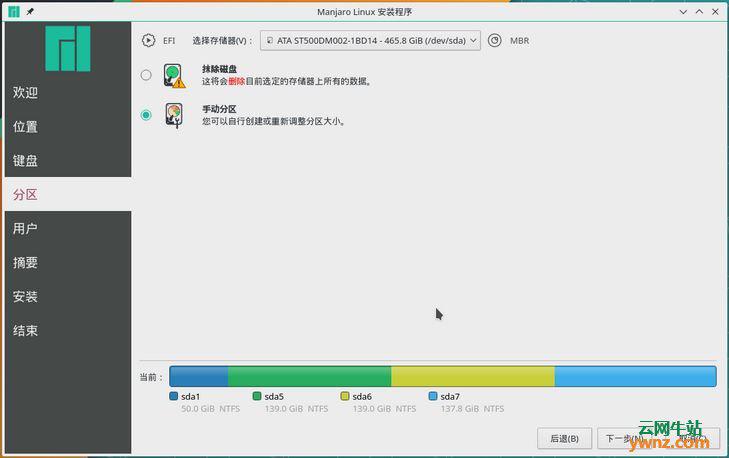Click the pin window icon
This screenshot has width=729, height=458.
coord(30,12)
